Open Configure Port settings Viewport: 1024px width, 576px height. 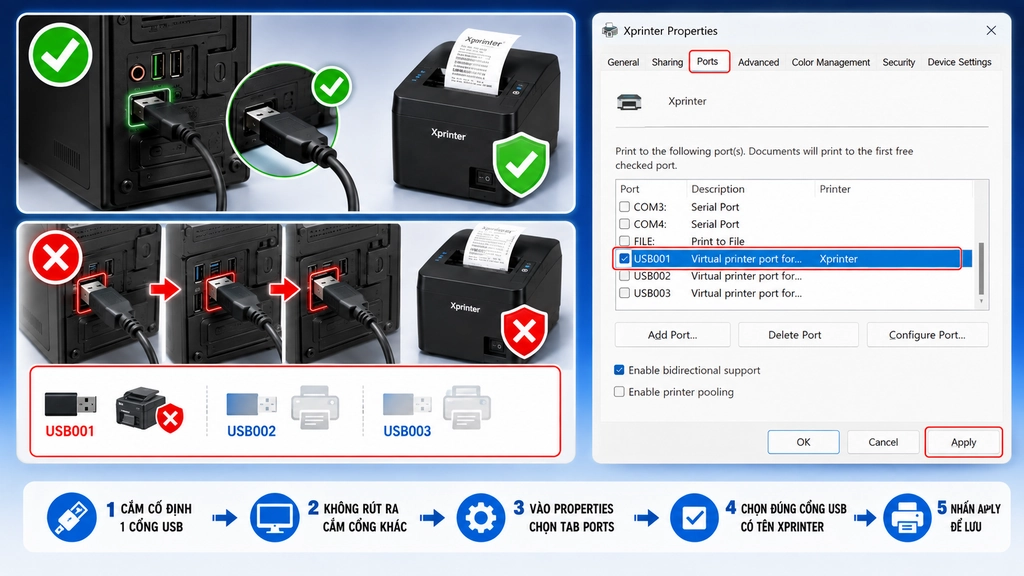tap(927, 334)
